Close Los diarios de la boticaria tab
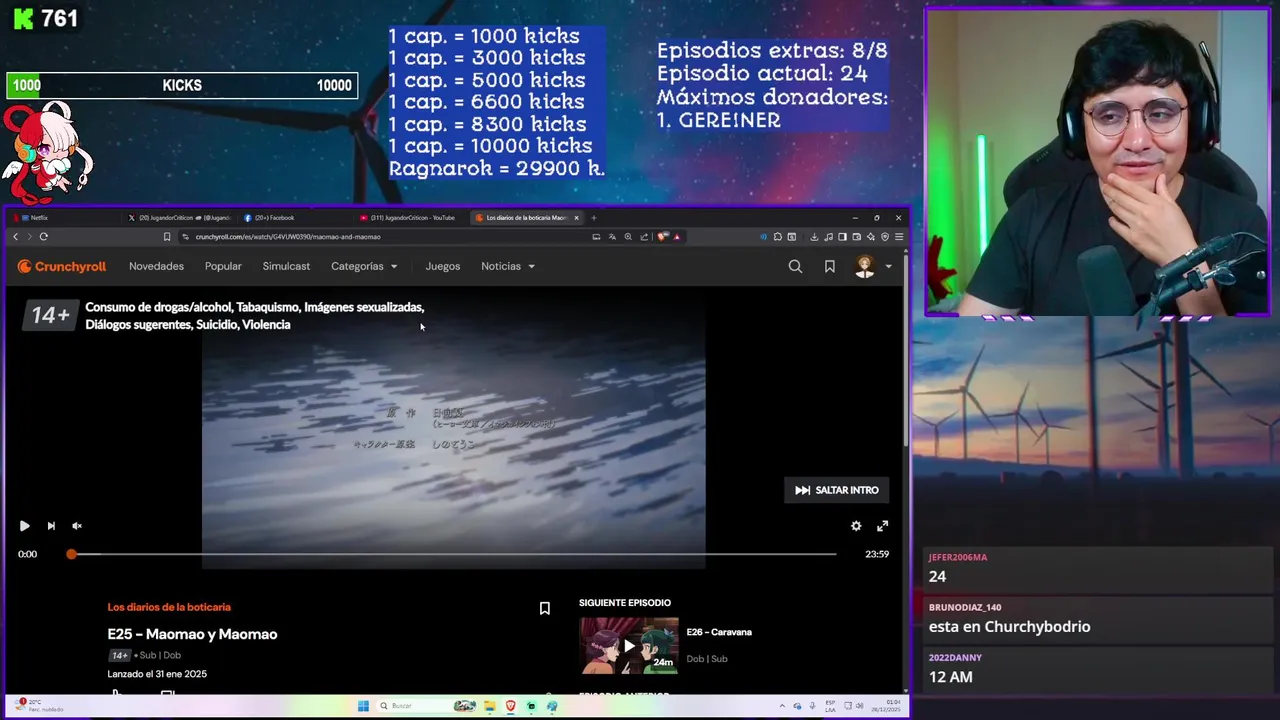Viewport: 1280px width, 720px height. [576, 217]
